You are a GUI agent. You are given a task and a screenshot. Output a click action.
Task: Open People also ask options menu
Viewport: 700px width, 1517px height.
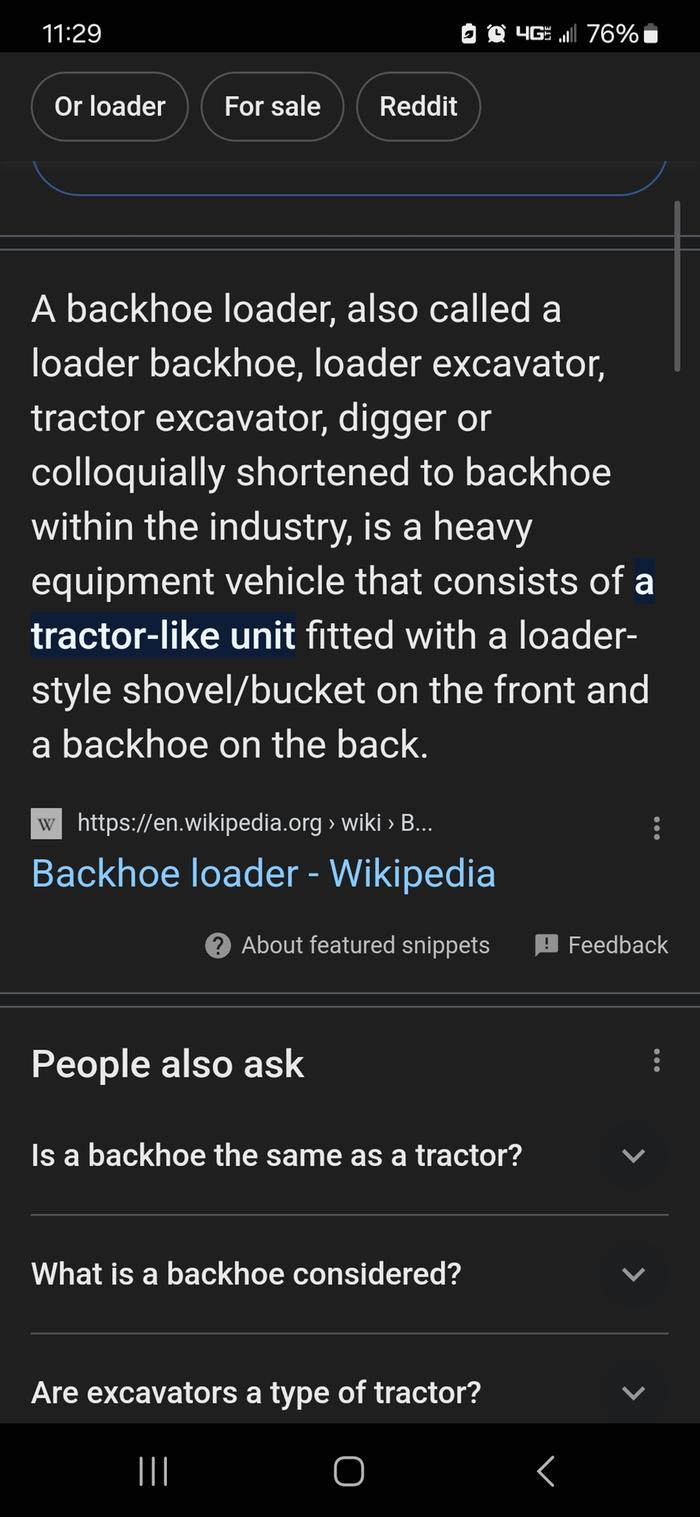(656, 1060)
